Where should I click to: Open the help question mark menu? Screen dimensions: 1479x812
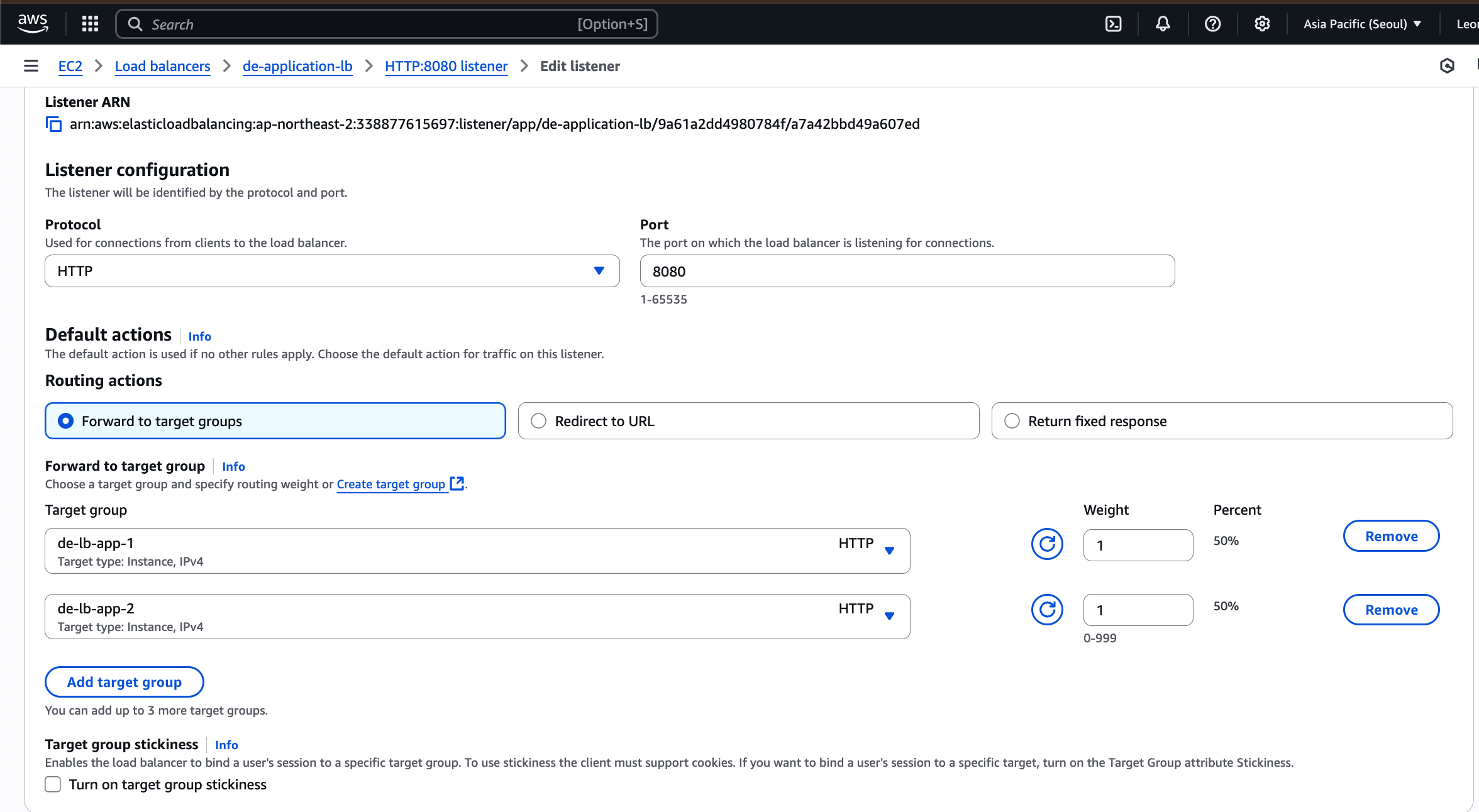1212,24
